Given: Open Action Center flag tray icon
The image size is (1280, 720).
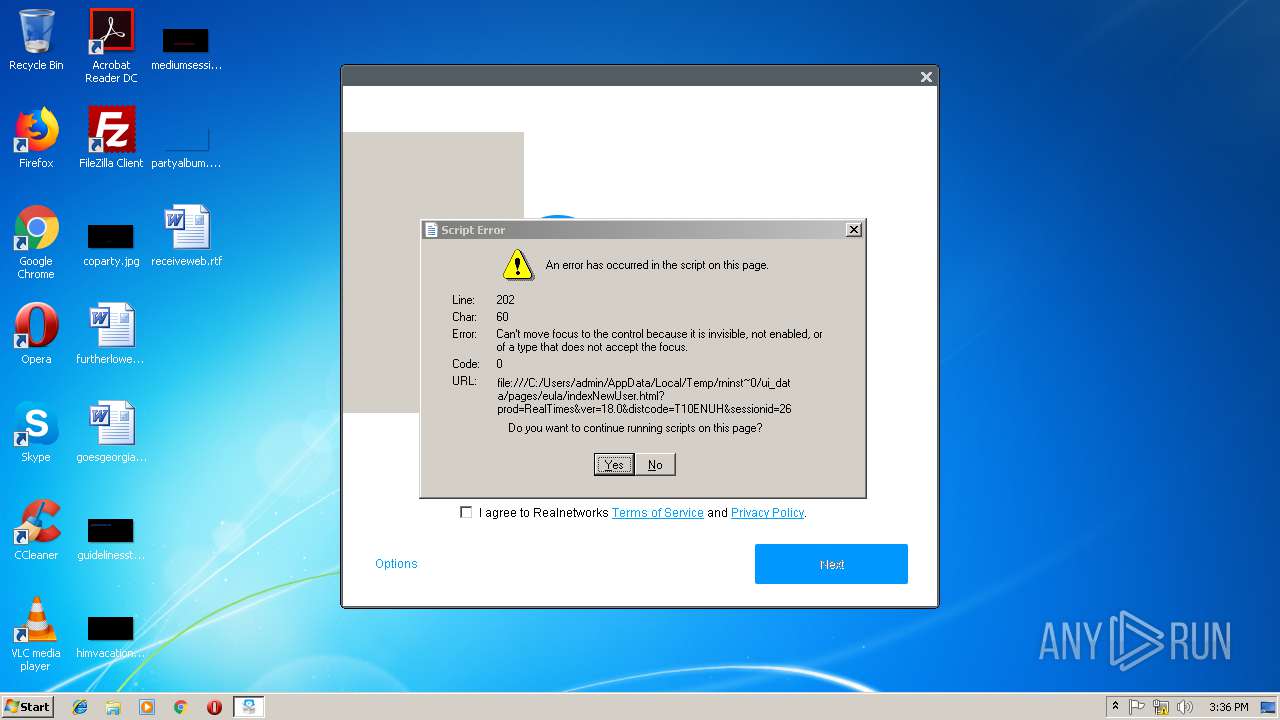Looking at the screenshot, I should [1137, 707].
